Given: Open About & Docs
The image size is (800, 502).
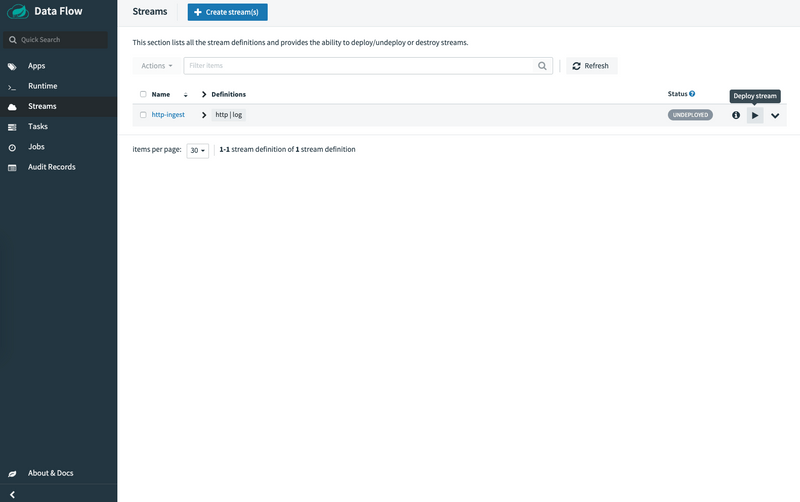Looking at the screenshot, I should pyautogui.click(x=51, y=473).
